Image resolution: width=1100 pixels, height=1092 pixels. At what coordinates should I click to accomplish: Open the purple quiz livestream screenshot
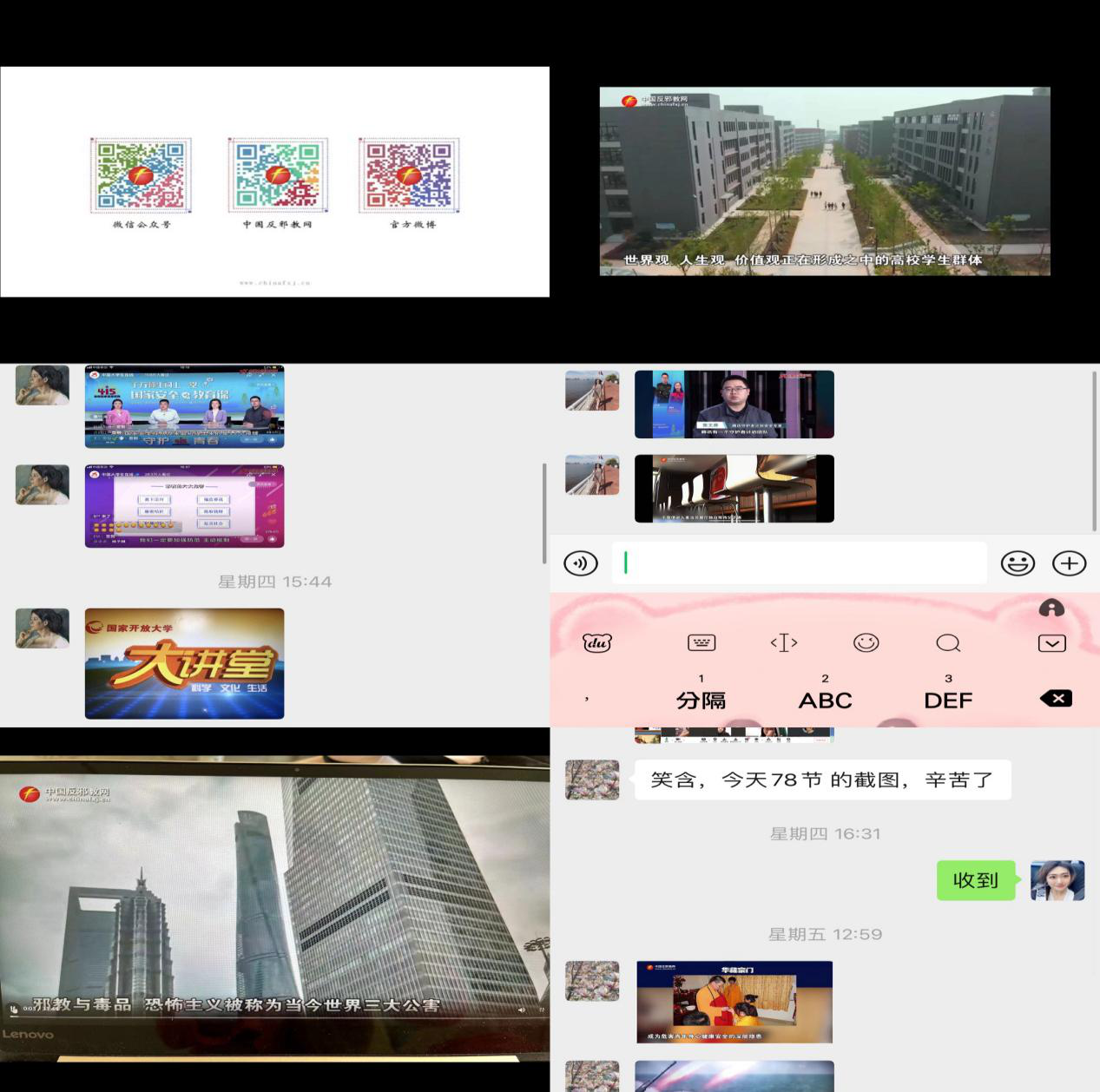pos(184,506)
